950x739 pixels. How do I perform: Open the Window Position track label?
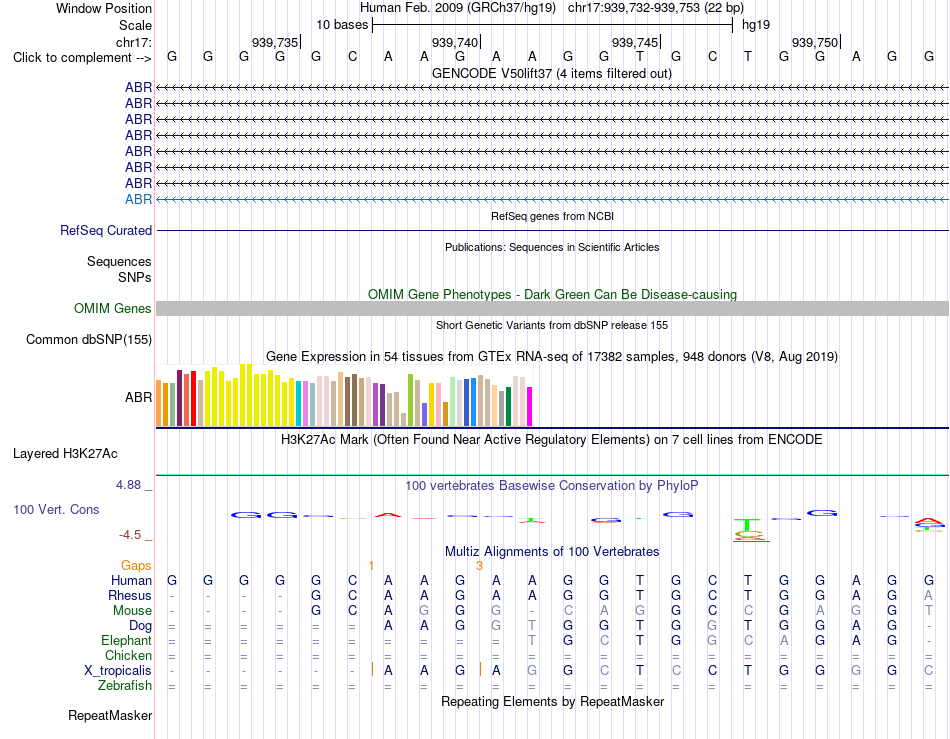pos(104,8)
